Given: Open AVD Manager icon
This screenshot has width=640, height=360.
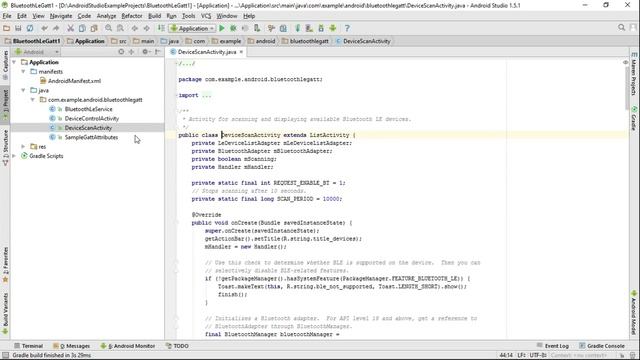Looking at the screenshot, I should point(309,28).
